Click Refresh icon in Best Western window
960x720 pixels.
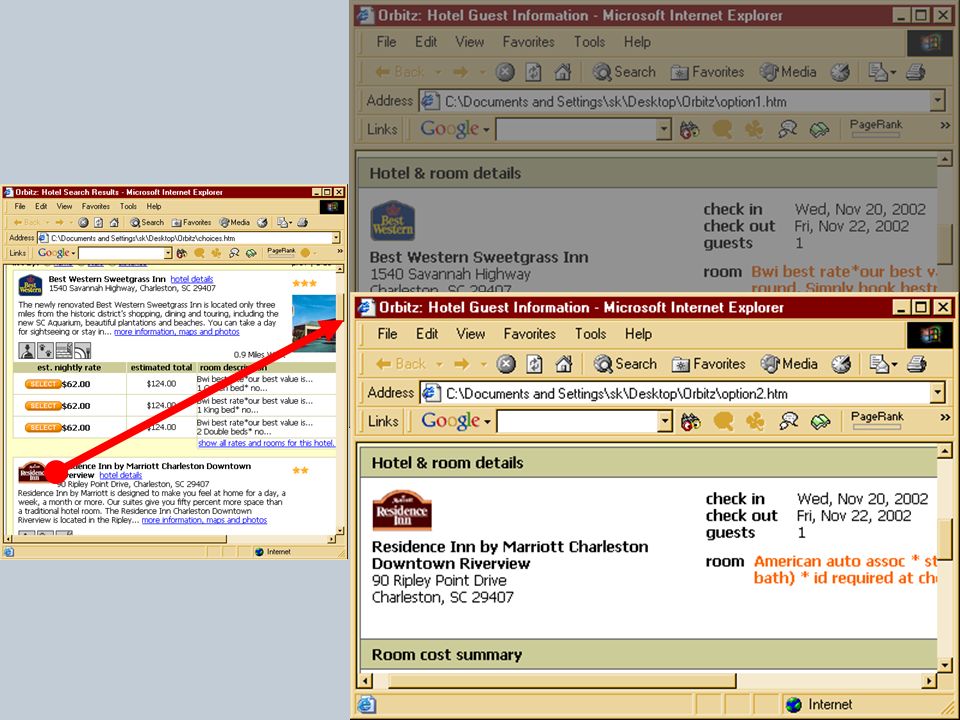[x=533, y=72]
